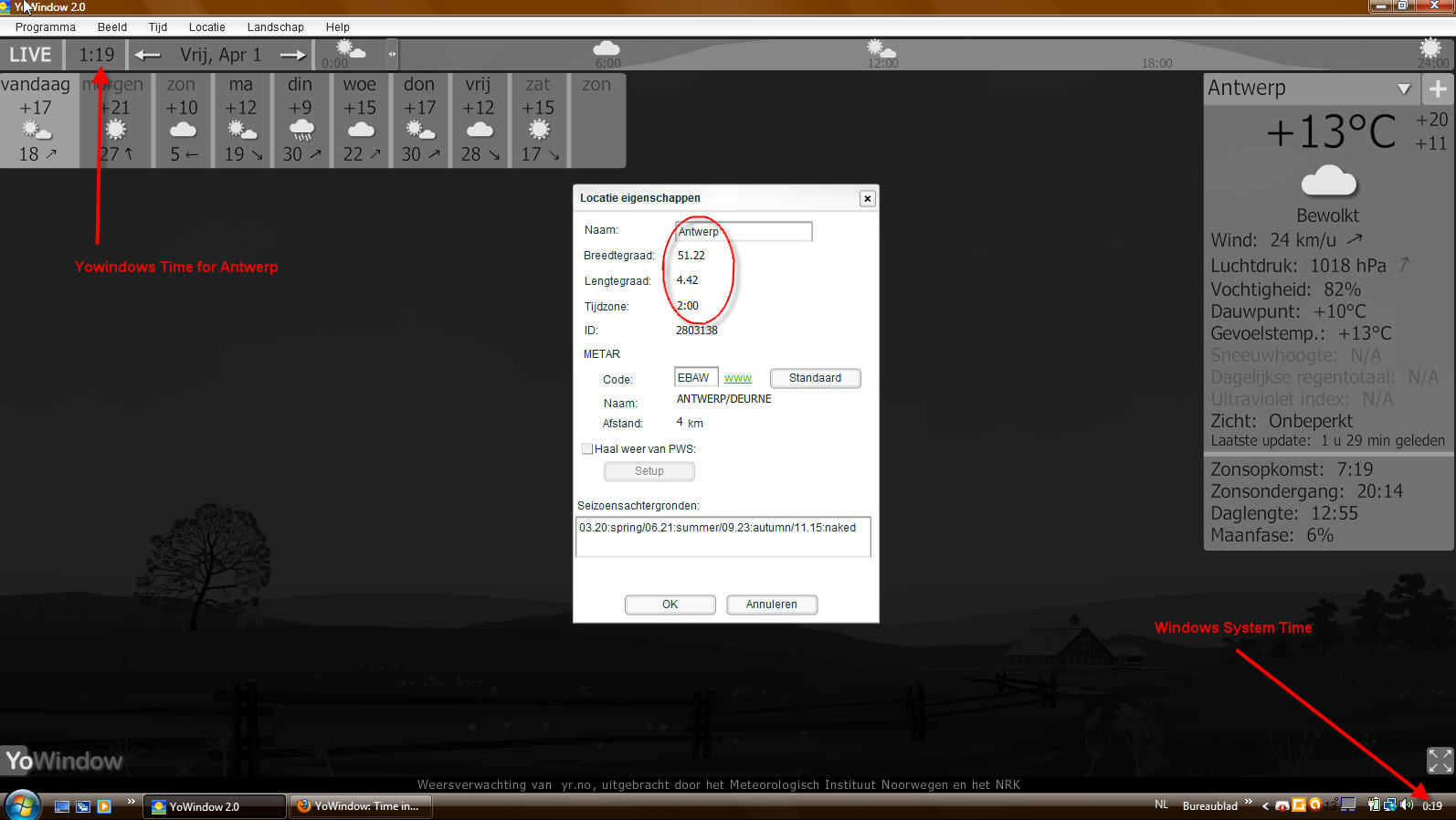Click the plus icon to add location
The image size is (1456, 820).
point(1438,89)
